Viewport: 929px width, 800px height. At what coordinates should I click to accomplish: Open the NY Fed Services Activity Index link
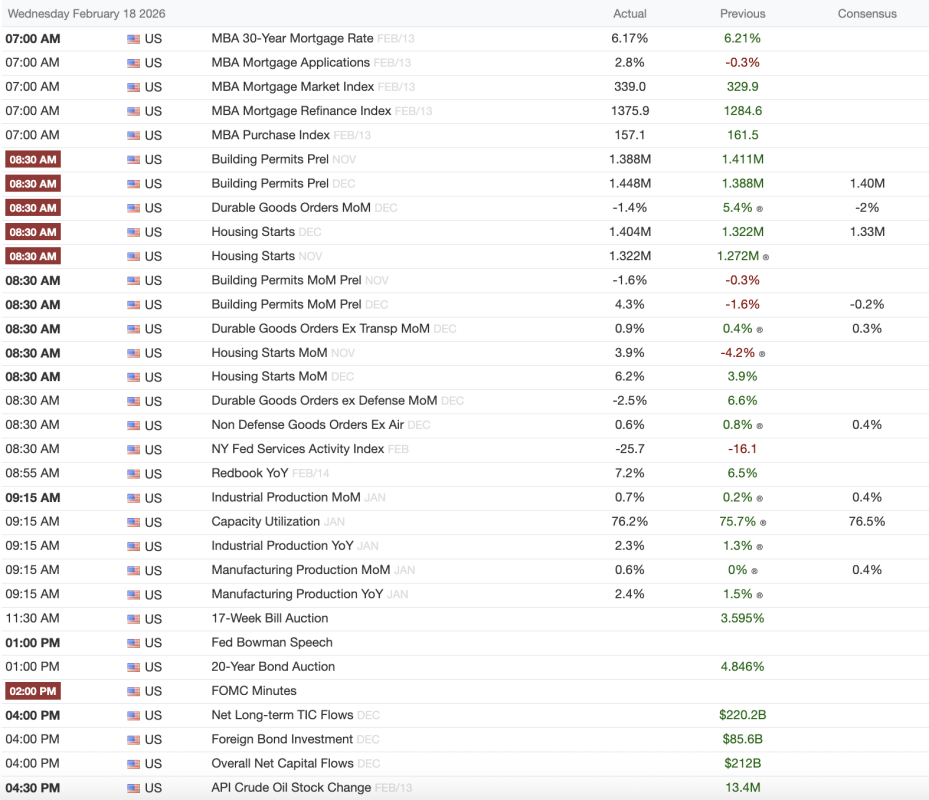(x=297, y=449)
